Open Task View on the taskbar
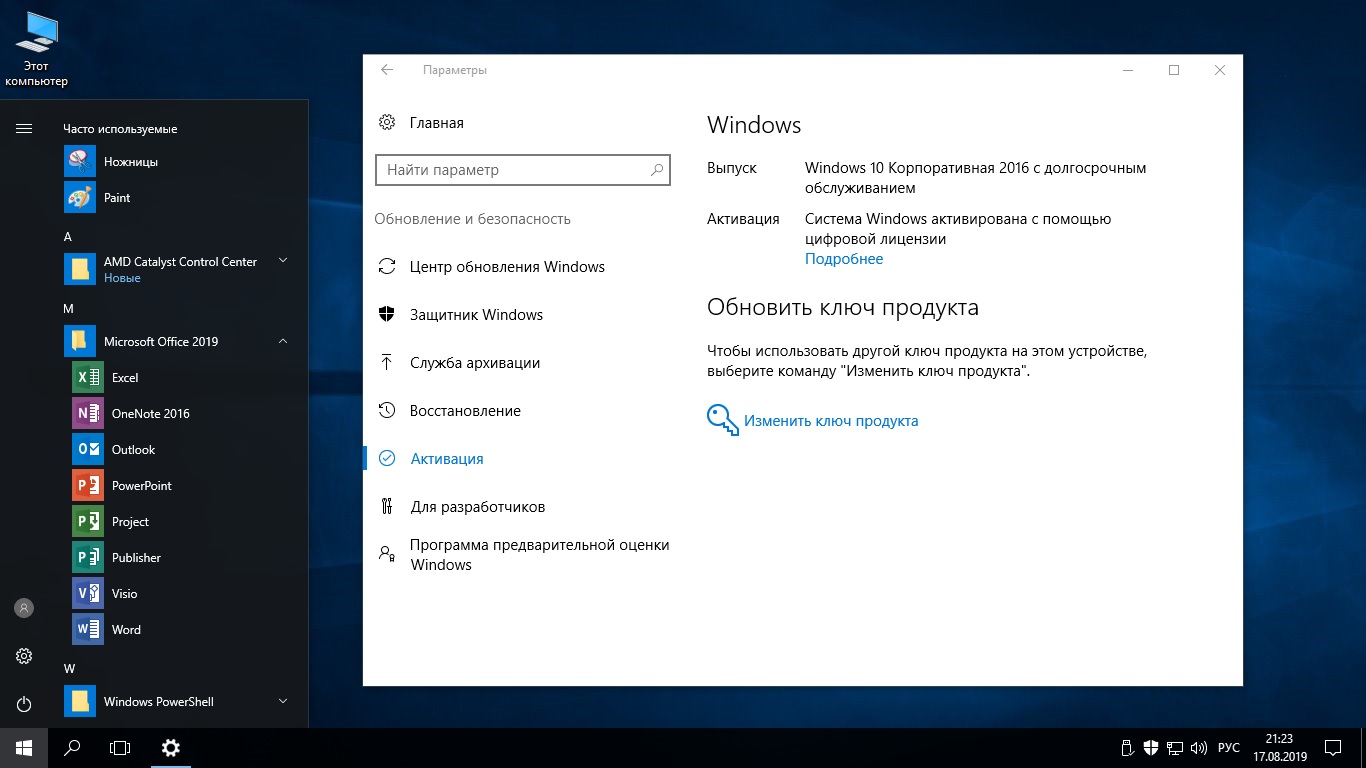Viewport: 1366px width, 768px height. coord(120,747)
